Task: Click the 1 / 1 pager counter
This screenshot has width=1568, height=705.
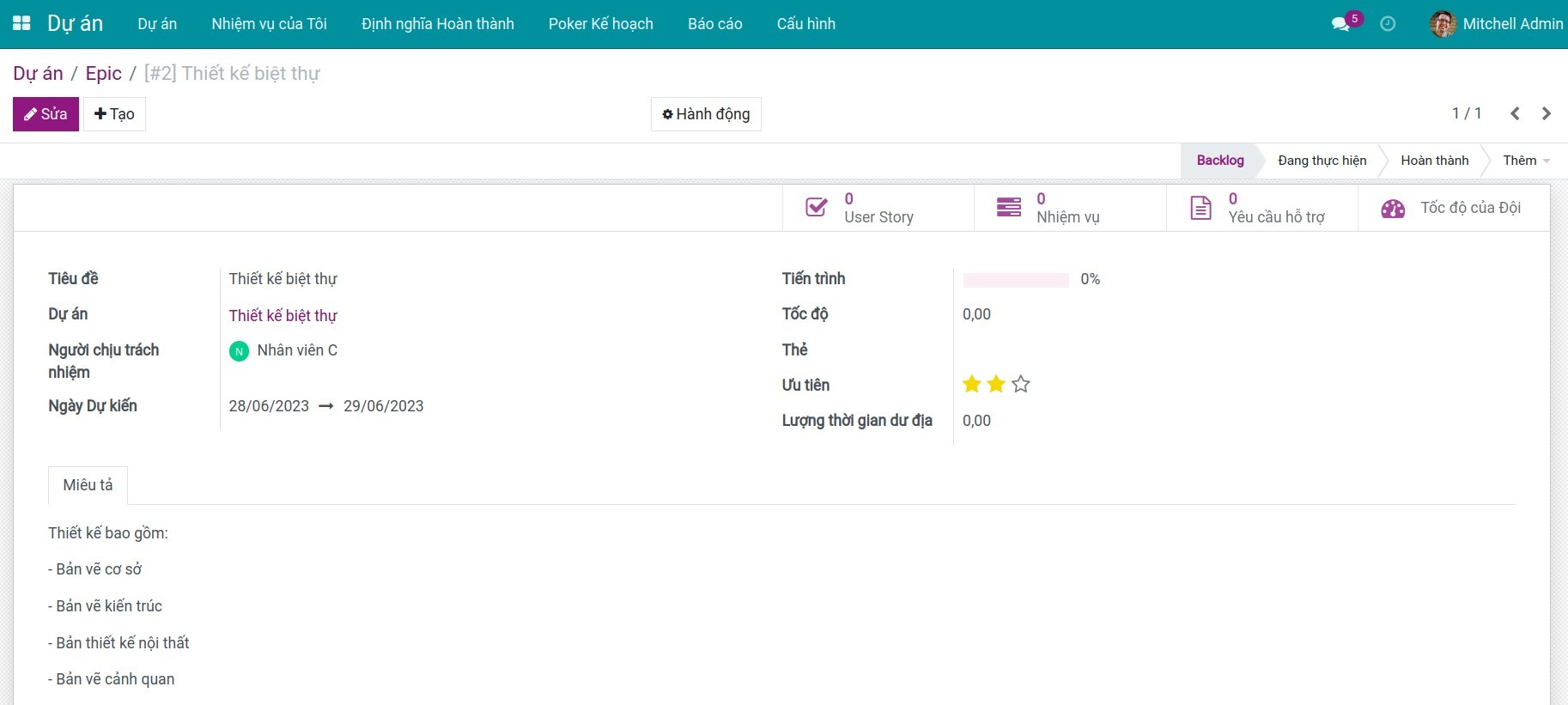Action: 1467,113
